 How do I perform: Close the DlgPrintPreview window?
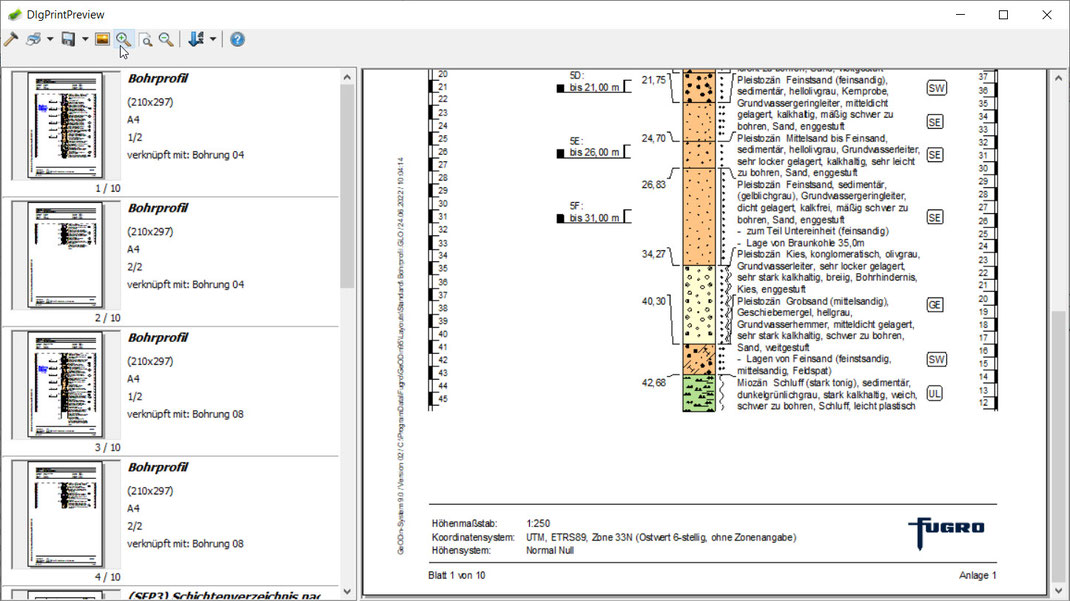pyautogui.click(x=1047, y=14)
